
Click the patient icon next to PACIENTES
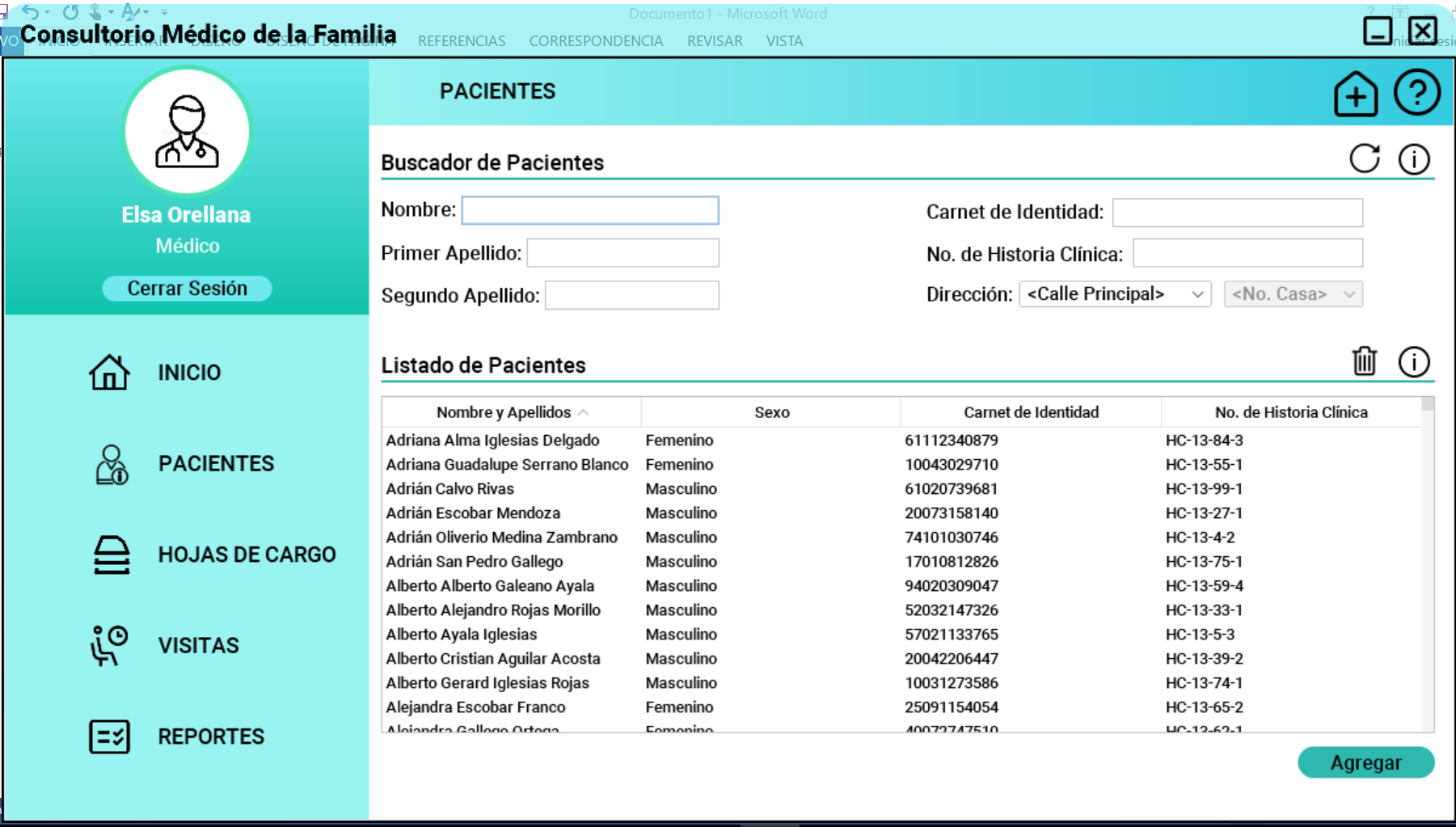tap(112, 464)
